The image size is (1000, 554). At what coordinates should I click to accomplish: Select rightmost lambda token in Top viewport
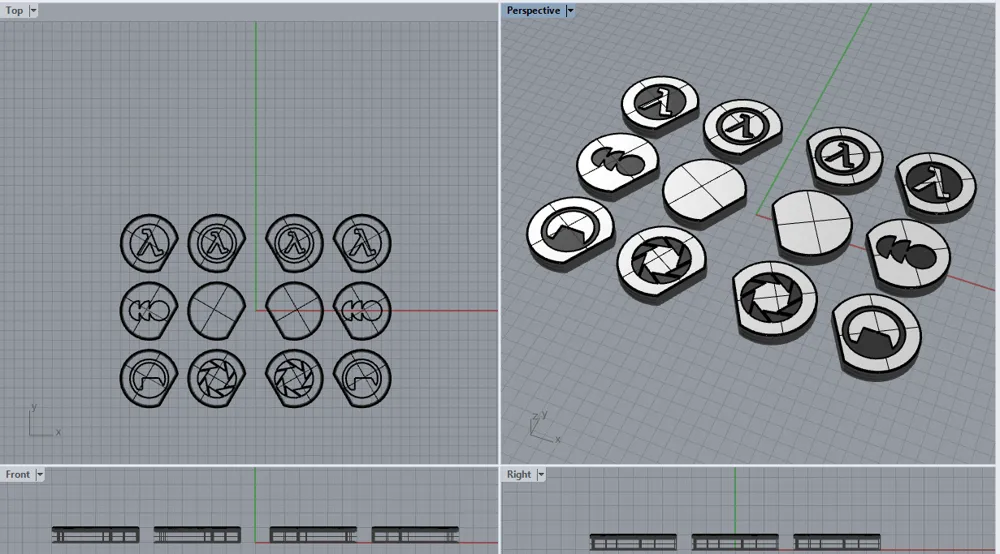click(x=362, y=243)
